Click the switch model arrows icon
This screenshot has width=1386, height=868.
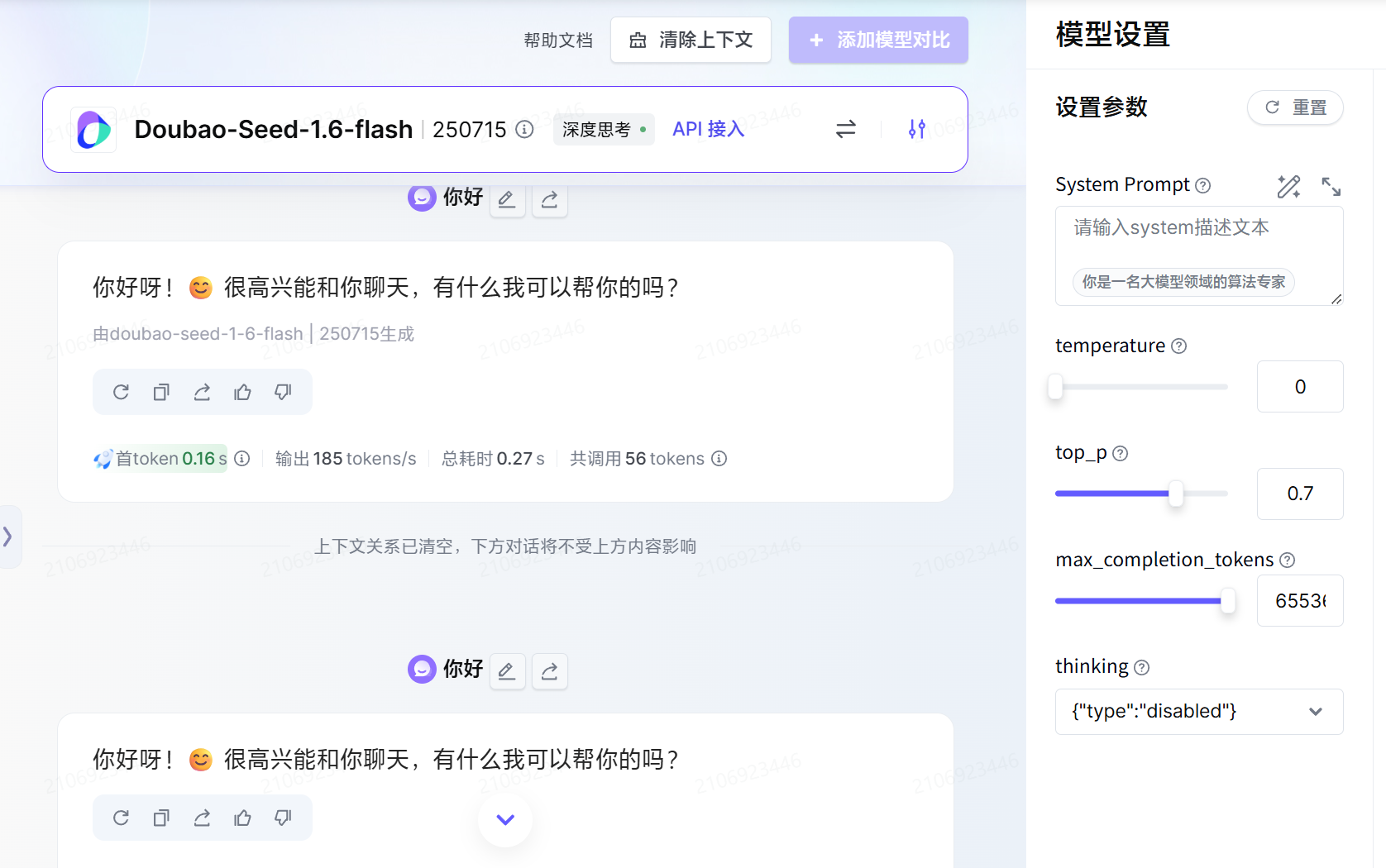pyautogui.click(x=845, y=129)
